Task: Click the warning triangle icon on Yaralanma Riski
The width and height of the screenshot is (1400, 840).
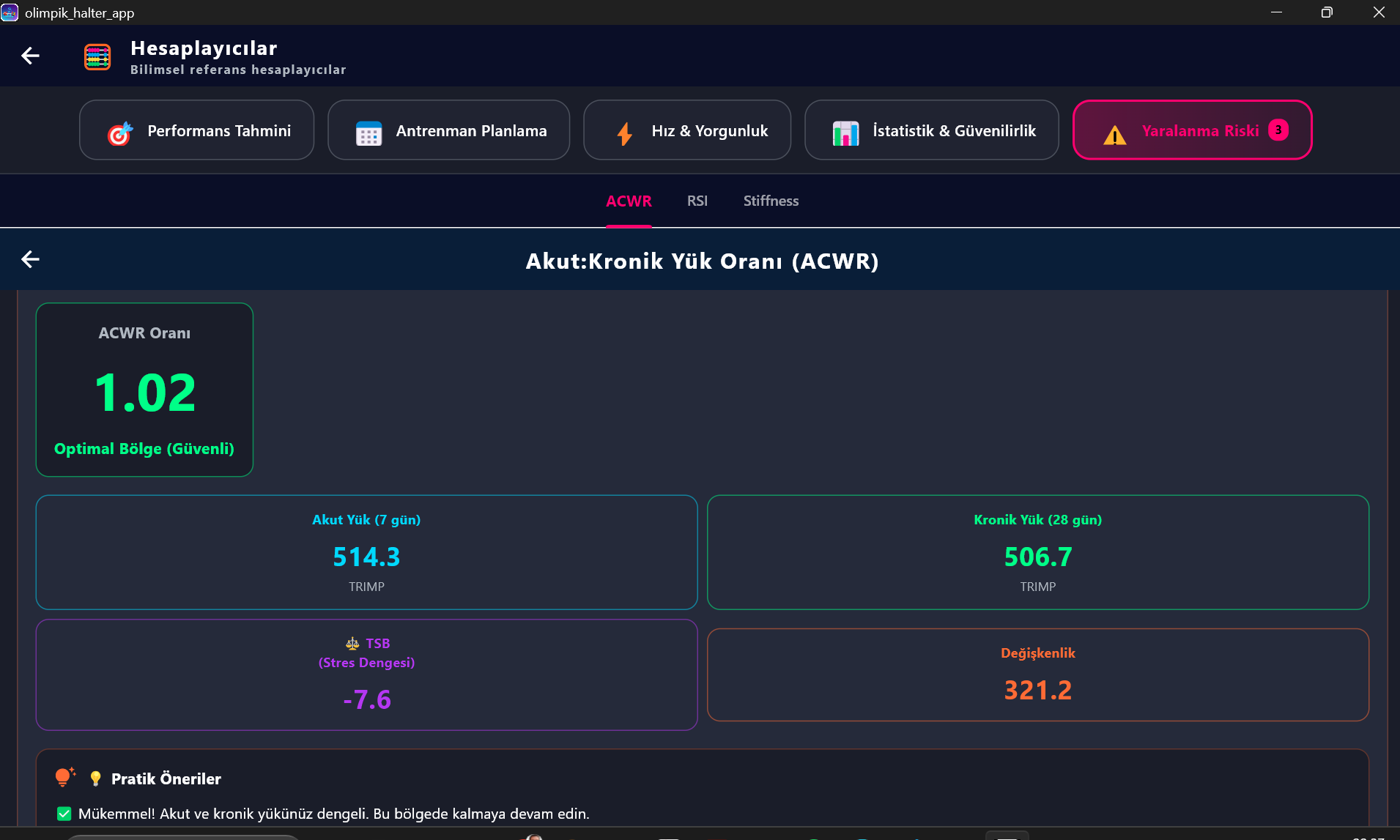Action: pyautogui.click(x=1114, y=135)
